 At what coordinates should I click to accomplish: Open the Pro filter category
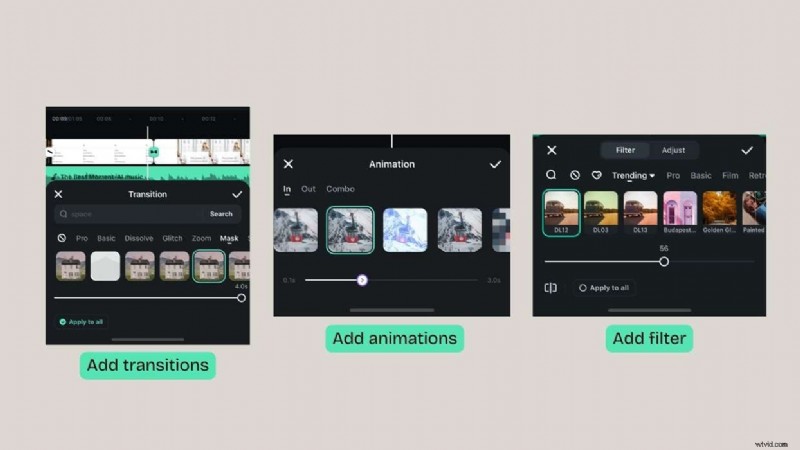pyautogui.click(x=673, y=176)
